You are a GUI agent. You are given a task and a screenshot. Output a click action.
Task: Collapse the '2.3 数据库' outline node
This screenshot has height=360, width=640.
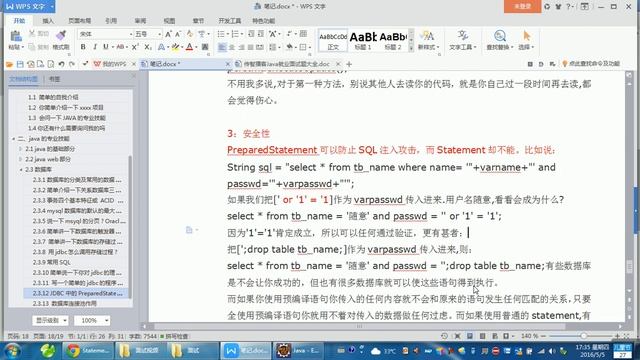pyautogui.click(x=20, y=169)
